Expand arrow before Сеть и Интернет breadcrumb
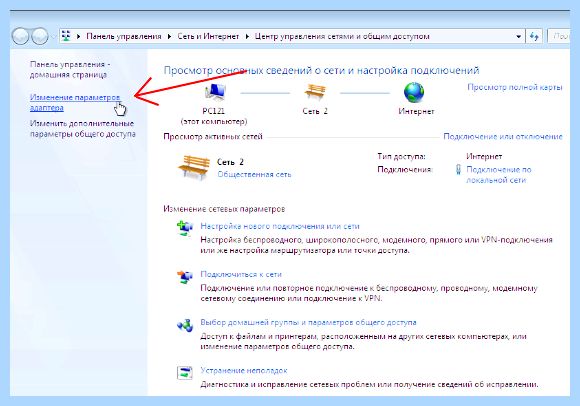The width and height of the screenshot is (580, 406). 169,36
